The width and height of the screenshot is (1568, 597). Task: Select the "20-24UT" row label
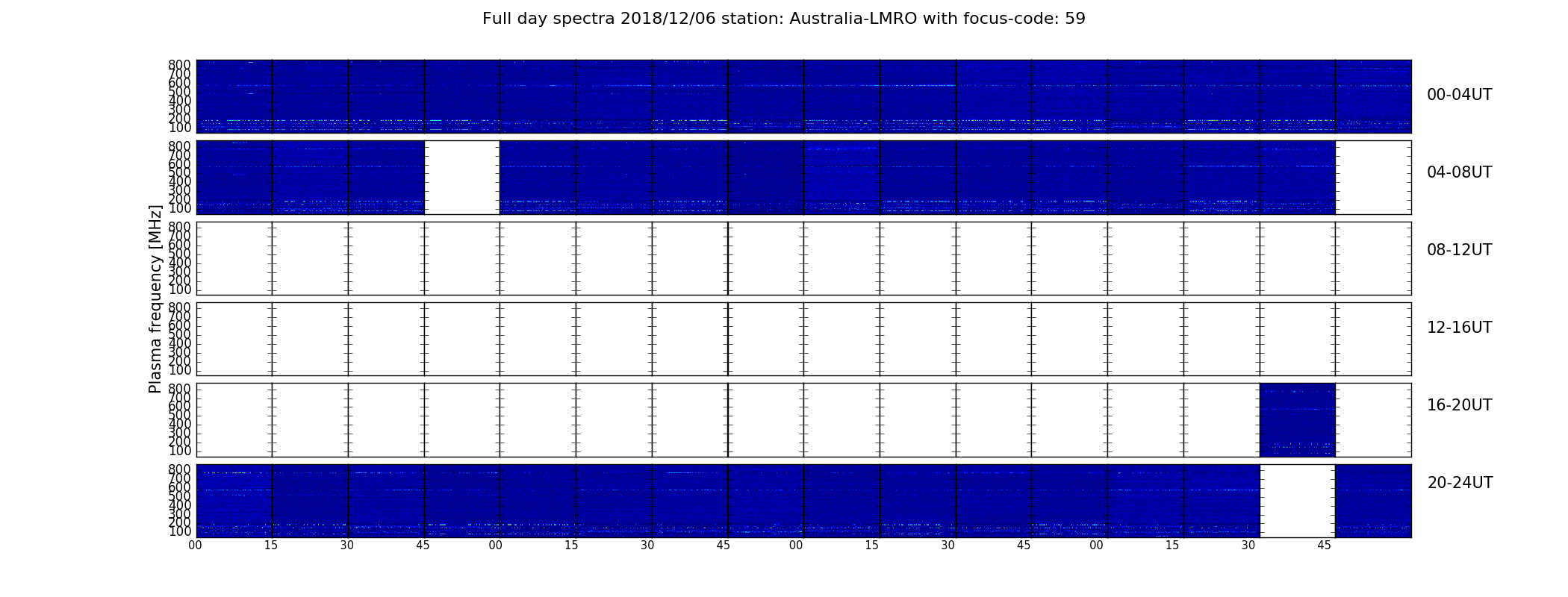[x=1460, y=483]
